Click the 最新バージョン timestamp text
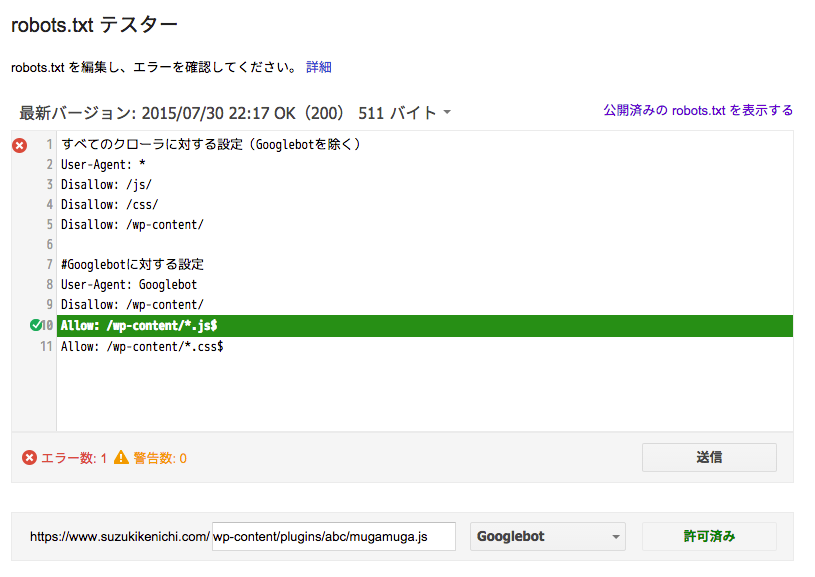 pos(181,113)
